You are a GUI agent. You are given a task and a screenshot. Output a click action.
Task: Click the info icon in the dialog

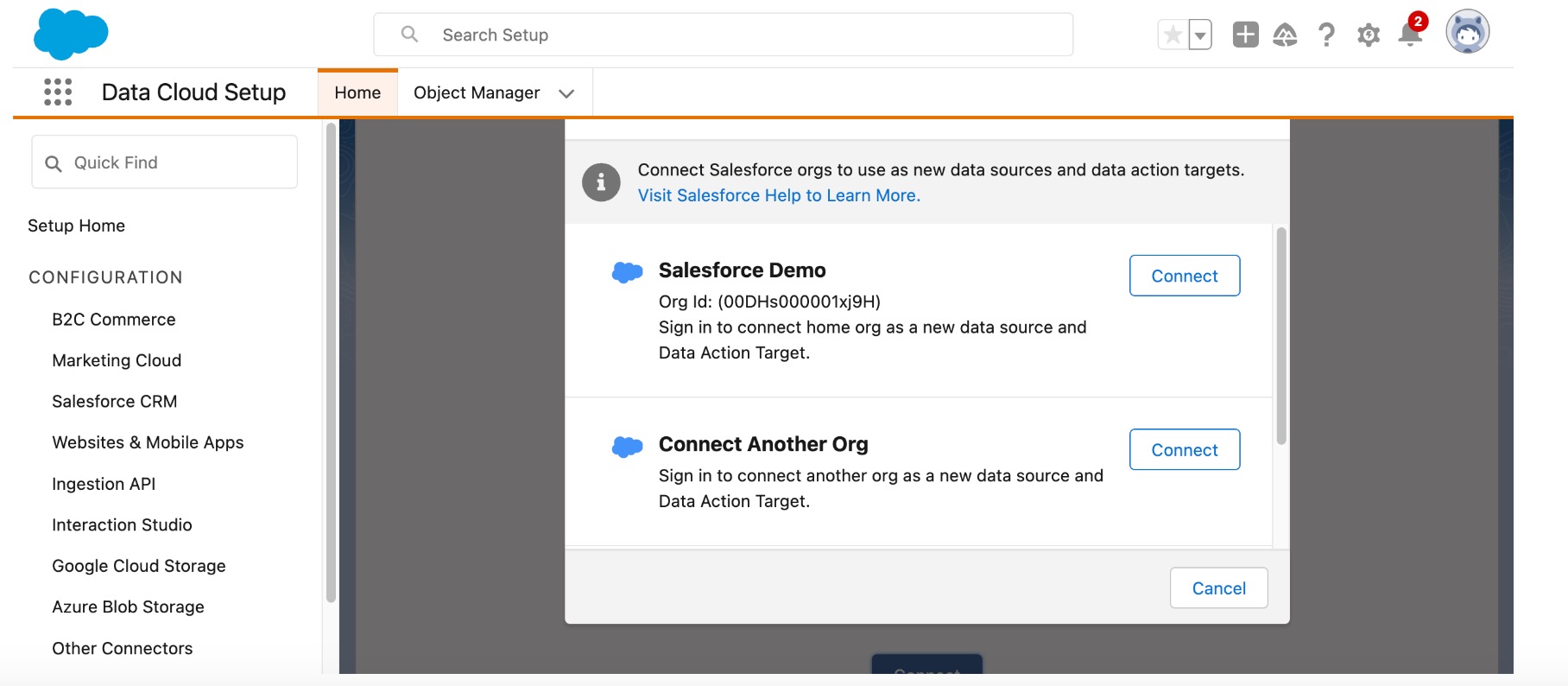[601, 182]
